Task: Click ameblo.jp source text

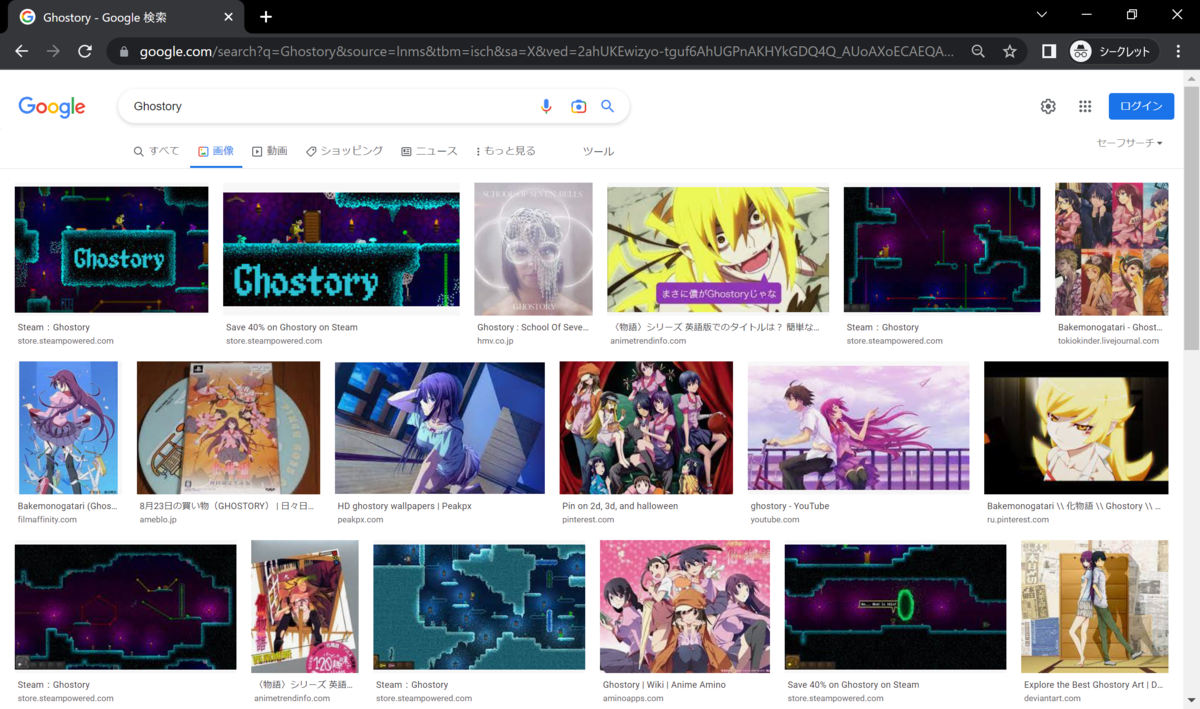Action: (158, 520)
